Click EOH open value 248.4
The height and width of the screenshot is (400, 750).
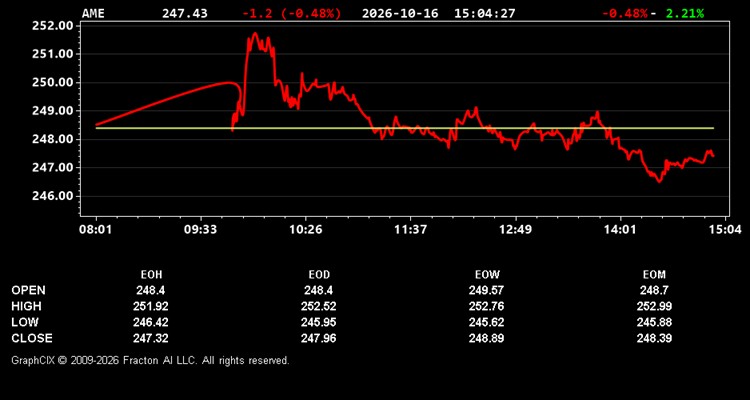(x=151, y=290)
